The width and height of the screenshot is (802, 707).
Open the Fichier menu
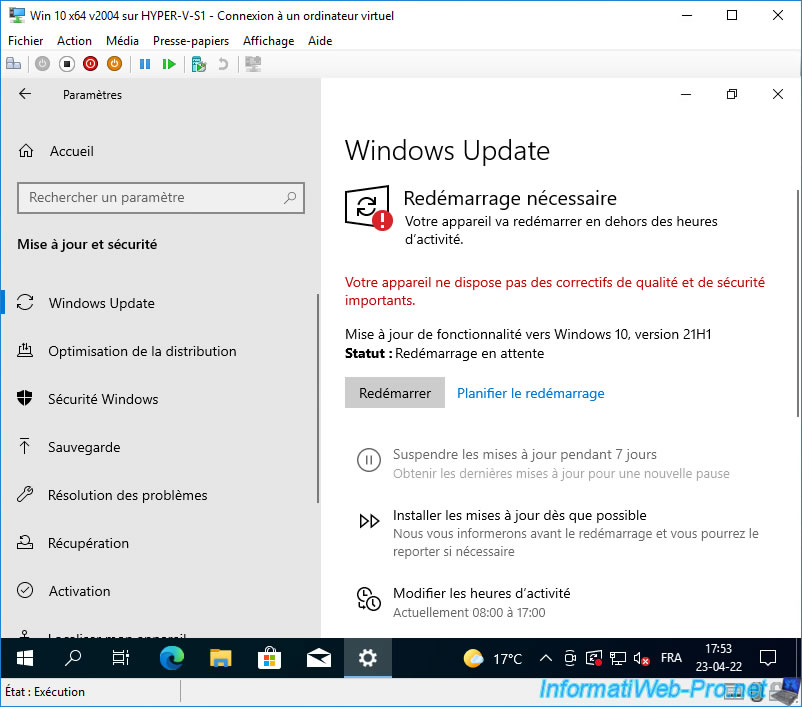click(26, 40)
